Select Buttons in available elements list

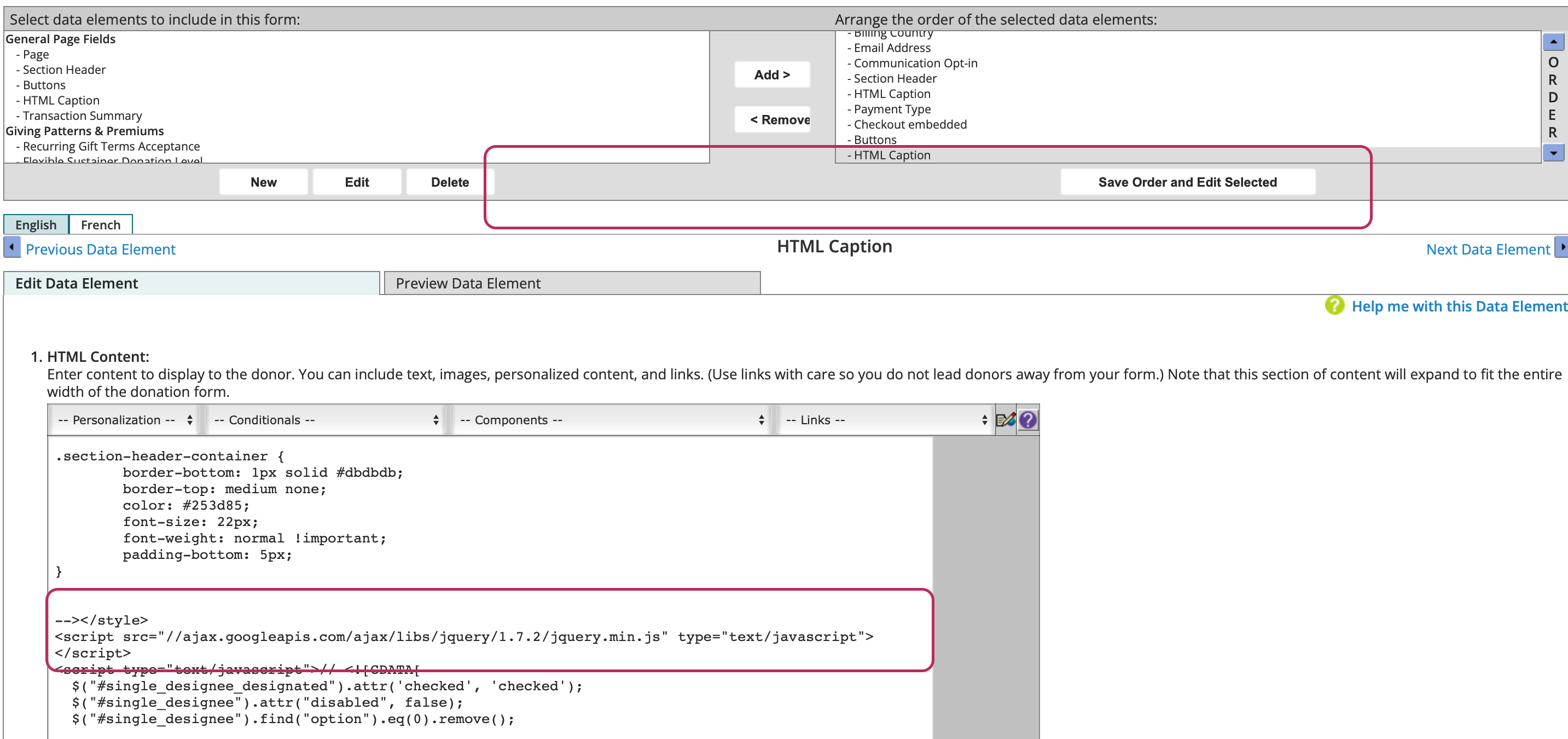coord(44,85)
